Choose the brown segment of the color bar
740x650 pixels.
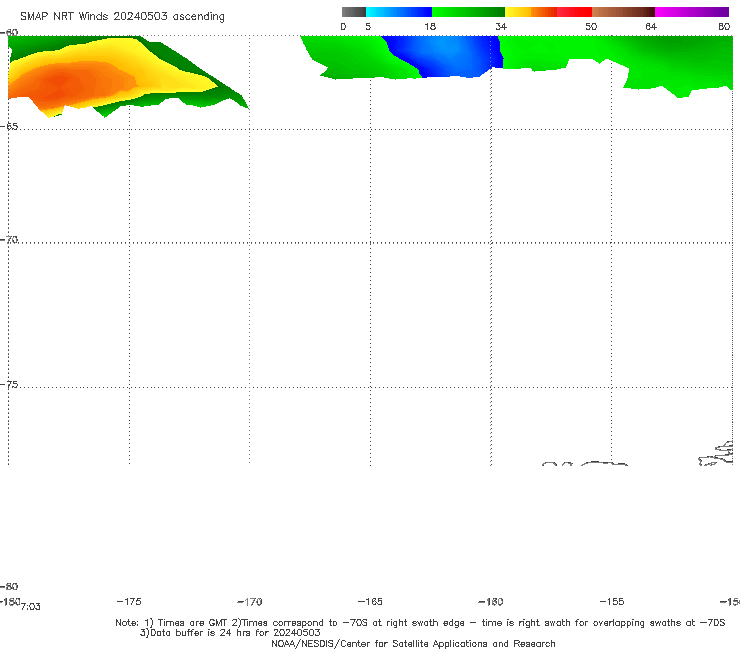tap(623, 12)
